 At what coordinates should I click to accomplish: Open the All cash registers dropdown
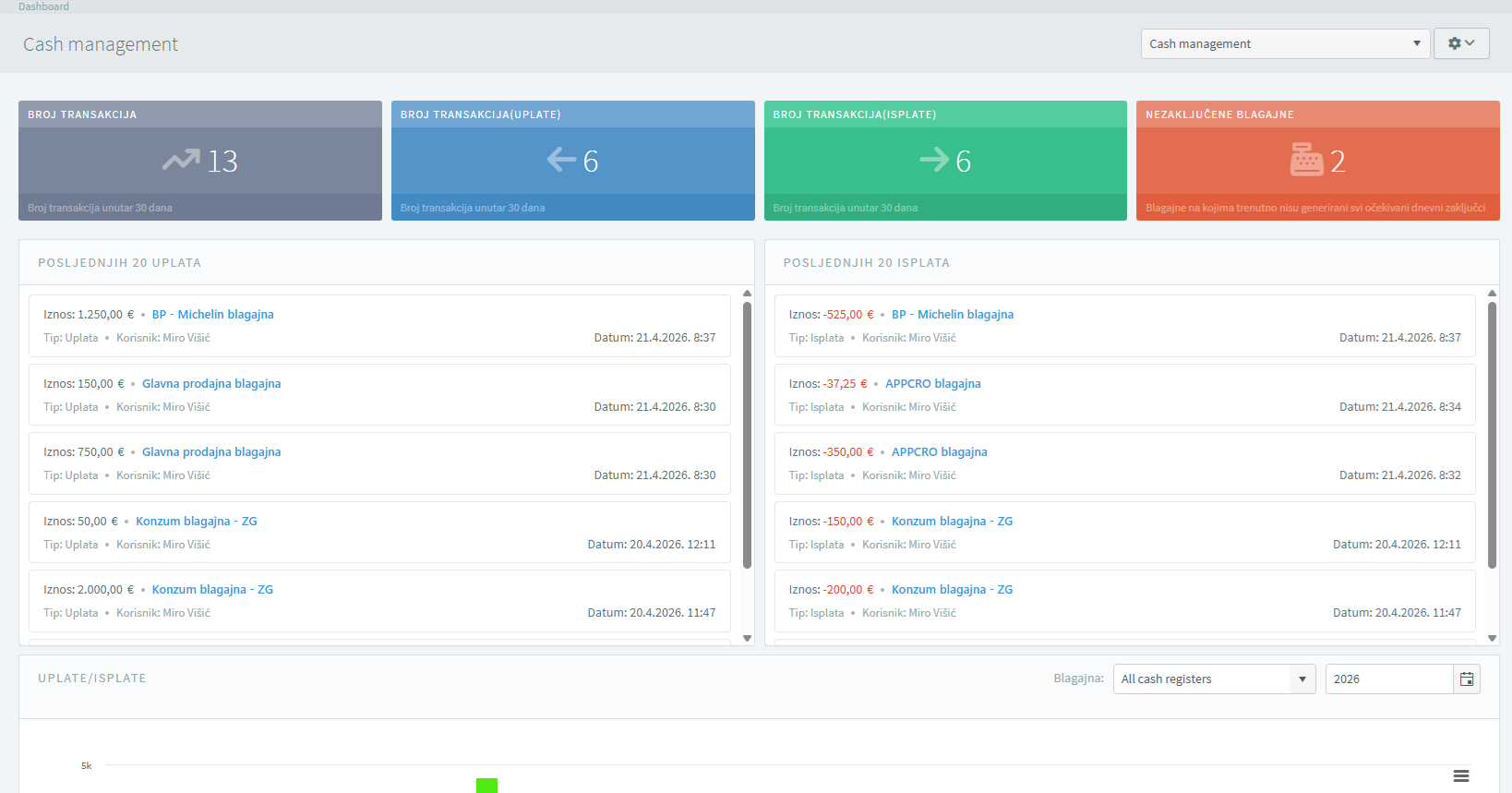(1213, 679)
